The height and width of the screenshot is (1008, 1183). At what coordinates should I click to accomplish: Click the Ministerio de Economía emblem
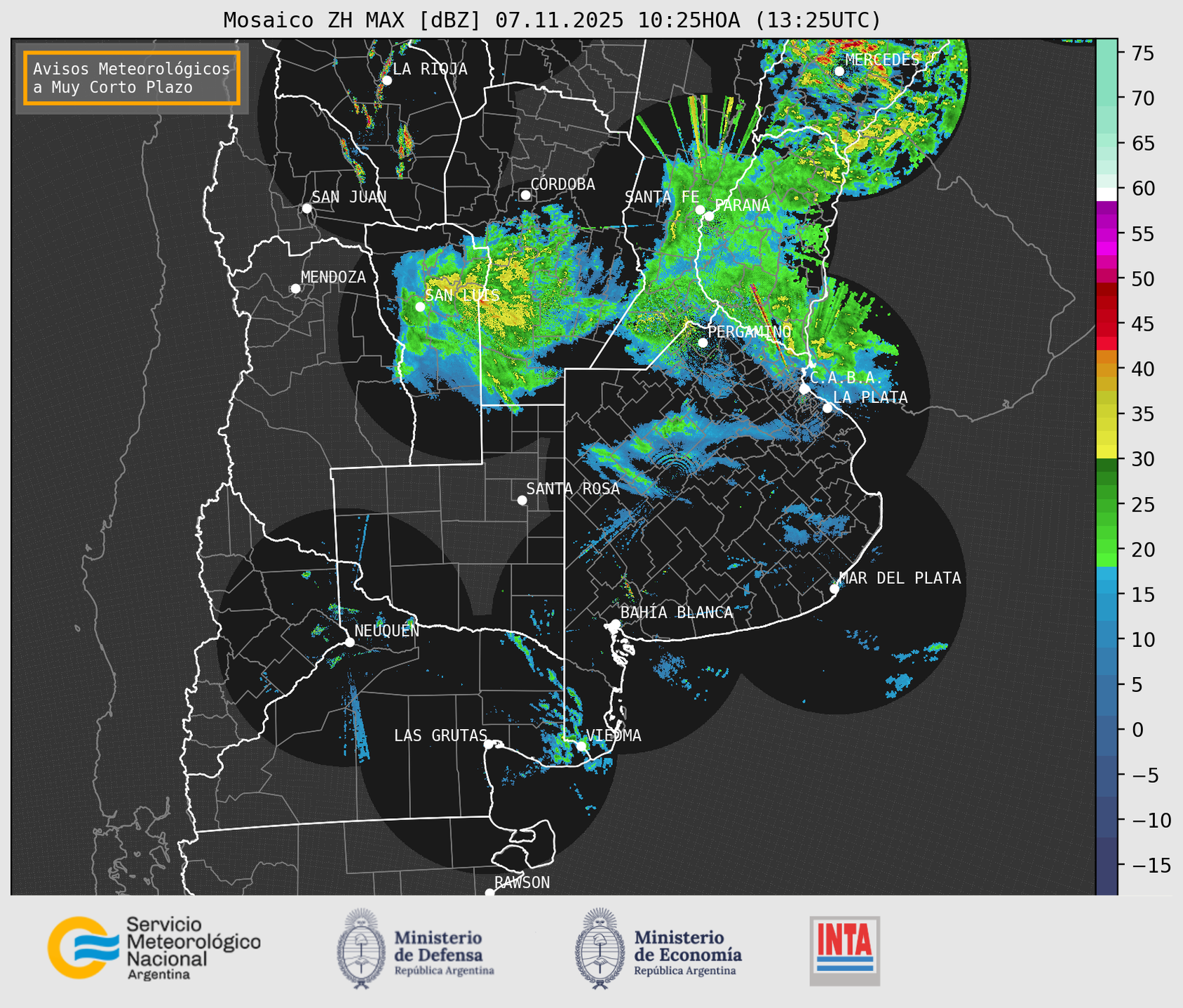(600, 948)
